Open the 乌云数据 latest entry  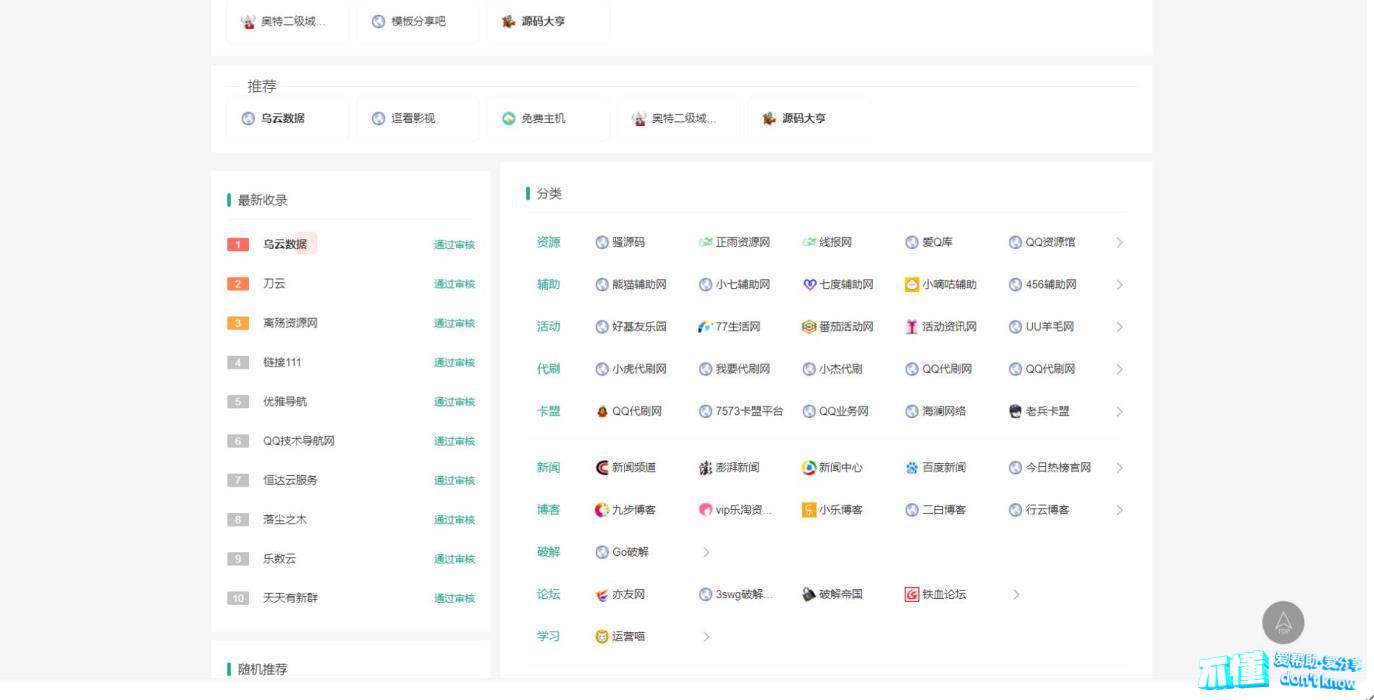pyautogui.click(x=285, y=244)
